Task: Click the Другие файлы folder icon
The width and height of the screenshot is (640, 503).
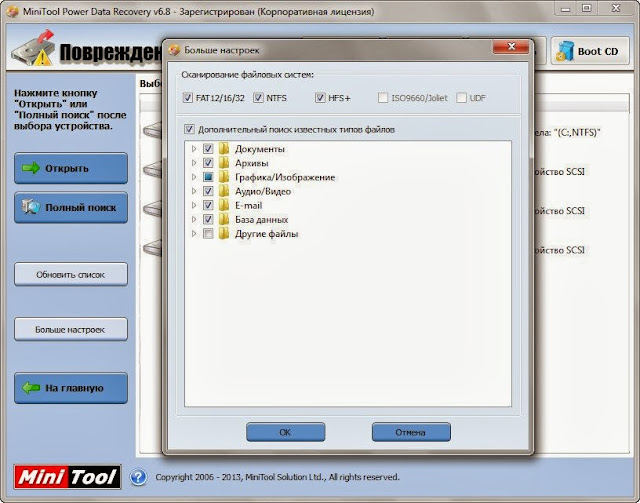Action: (224, 234)
